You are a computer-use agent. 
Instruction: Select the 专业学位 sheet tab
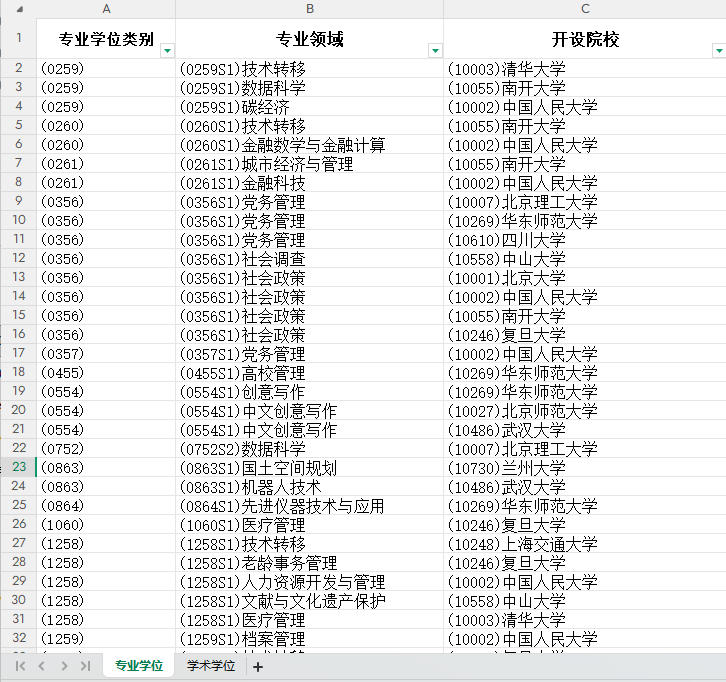[138, 666]
